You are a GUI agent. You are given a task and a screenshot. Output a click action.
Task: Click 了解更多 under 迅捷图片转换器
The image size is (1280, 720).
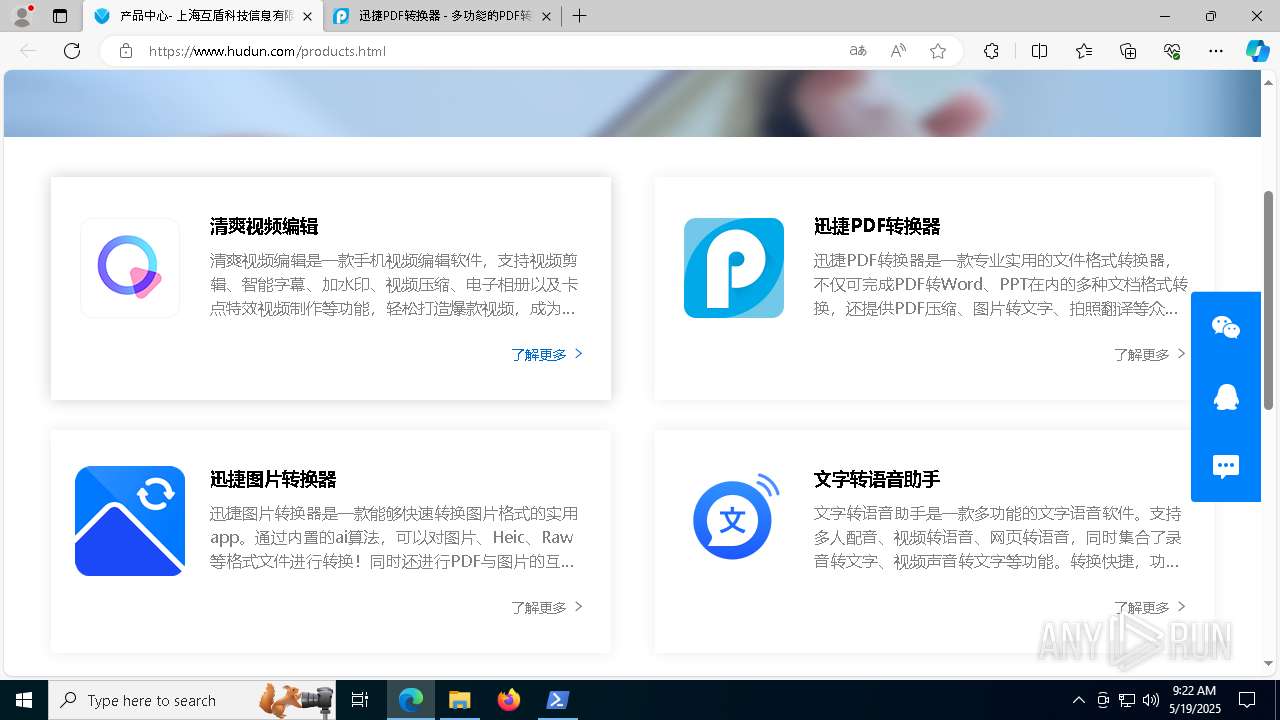[x=547, y=607]
